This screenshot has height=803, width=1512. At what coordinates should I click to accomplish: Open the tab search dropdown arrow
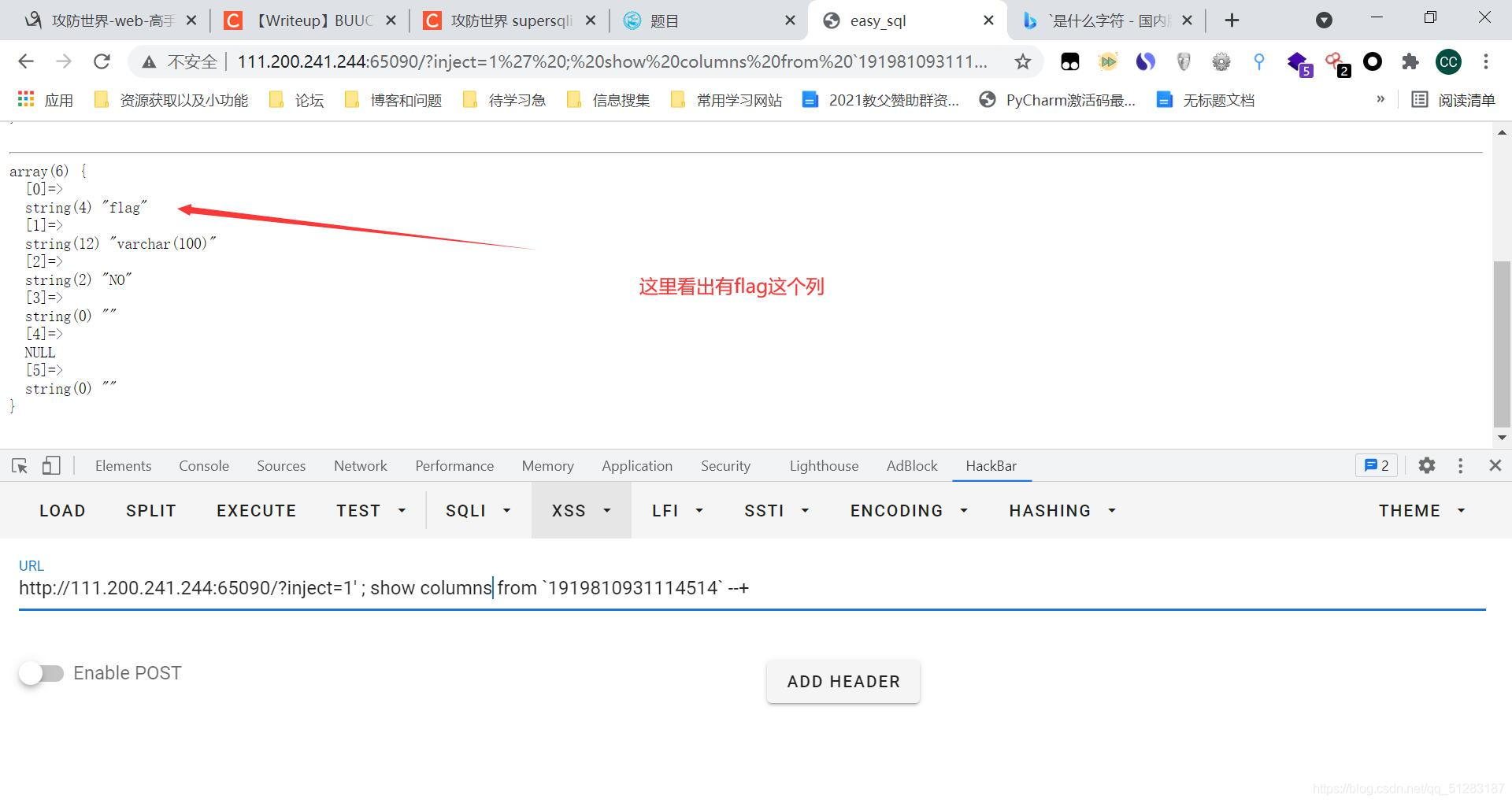pyautogui.click(x=1325, y=20)
